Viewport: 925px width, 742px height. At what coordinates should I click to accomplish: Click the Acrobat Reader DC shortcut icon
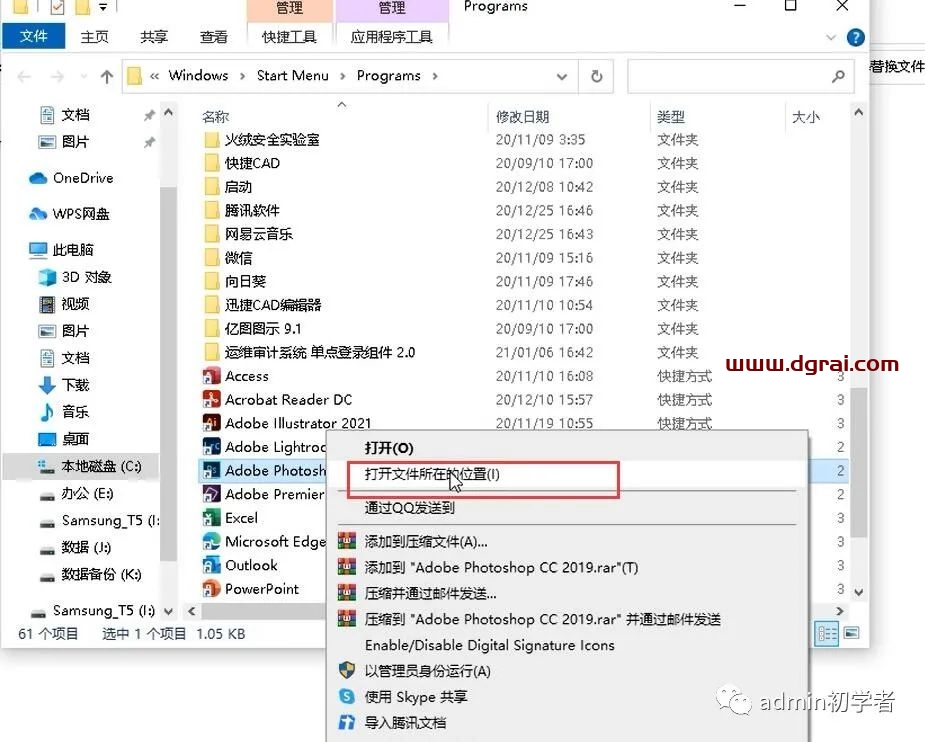[211, 399]
